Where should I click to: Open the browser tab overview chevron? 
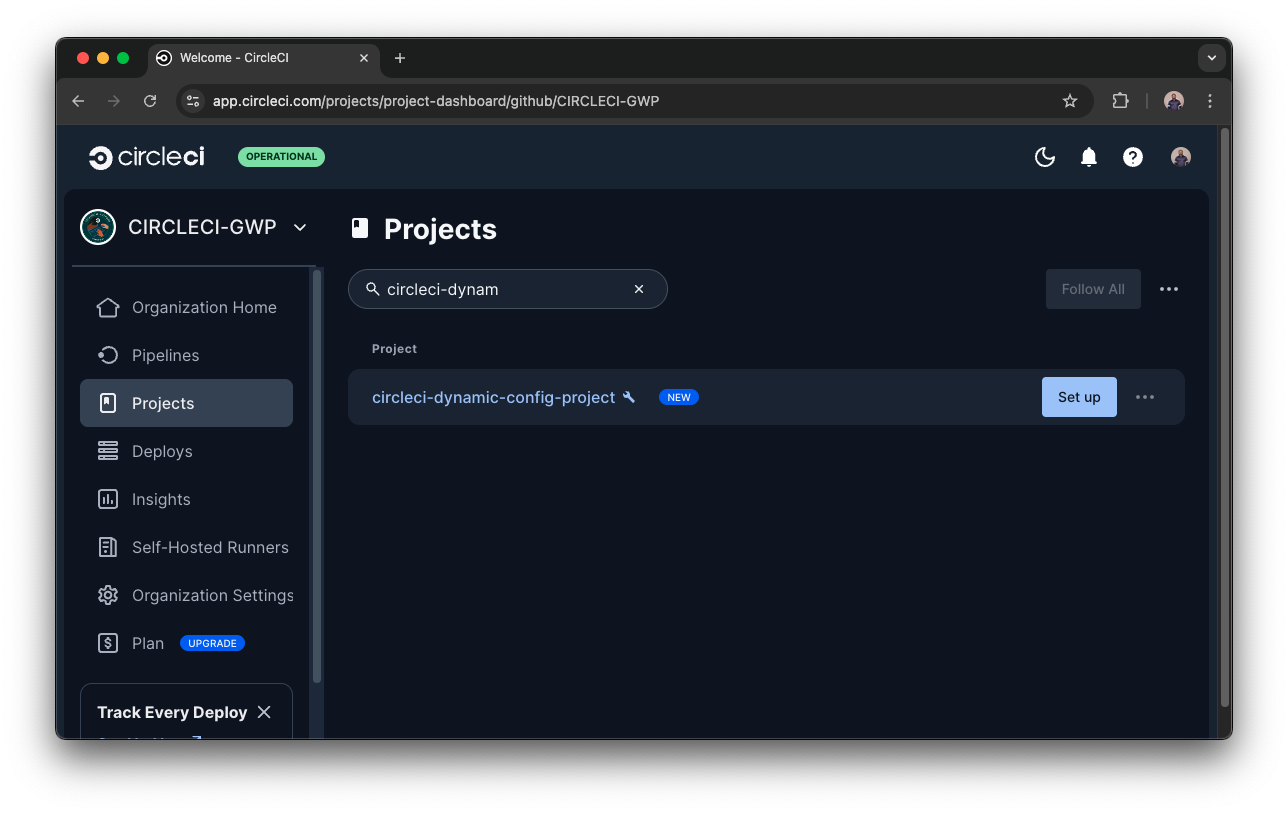point(1212,57)
